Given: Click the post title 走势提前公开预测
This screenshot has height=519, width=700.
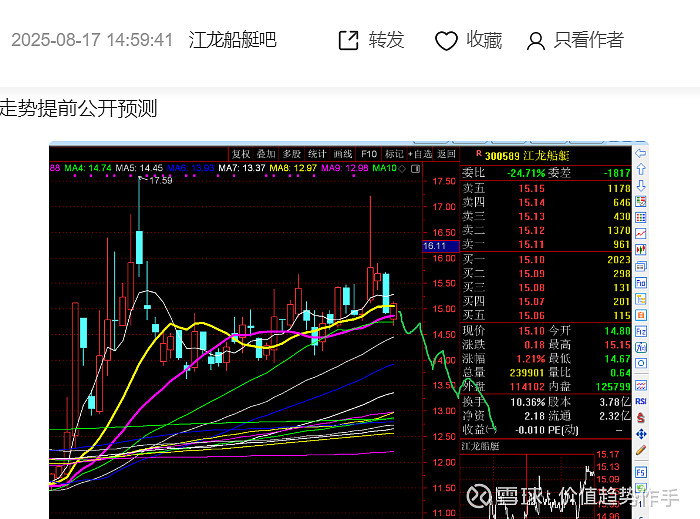Looking at the screenshot, I should tap(79, 108).
